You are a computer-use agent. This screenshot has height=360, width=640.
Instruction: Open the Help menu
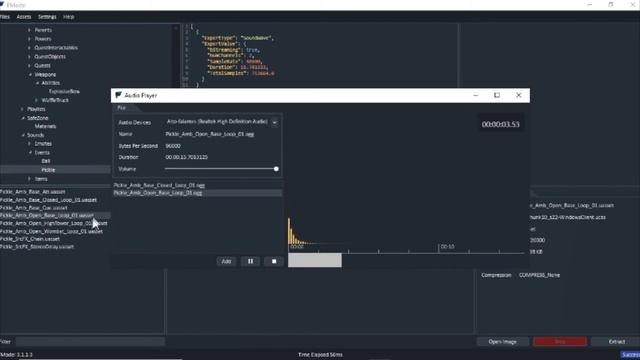click(69, 17)
